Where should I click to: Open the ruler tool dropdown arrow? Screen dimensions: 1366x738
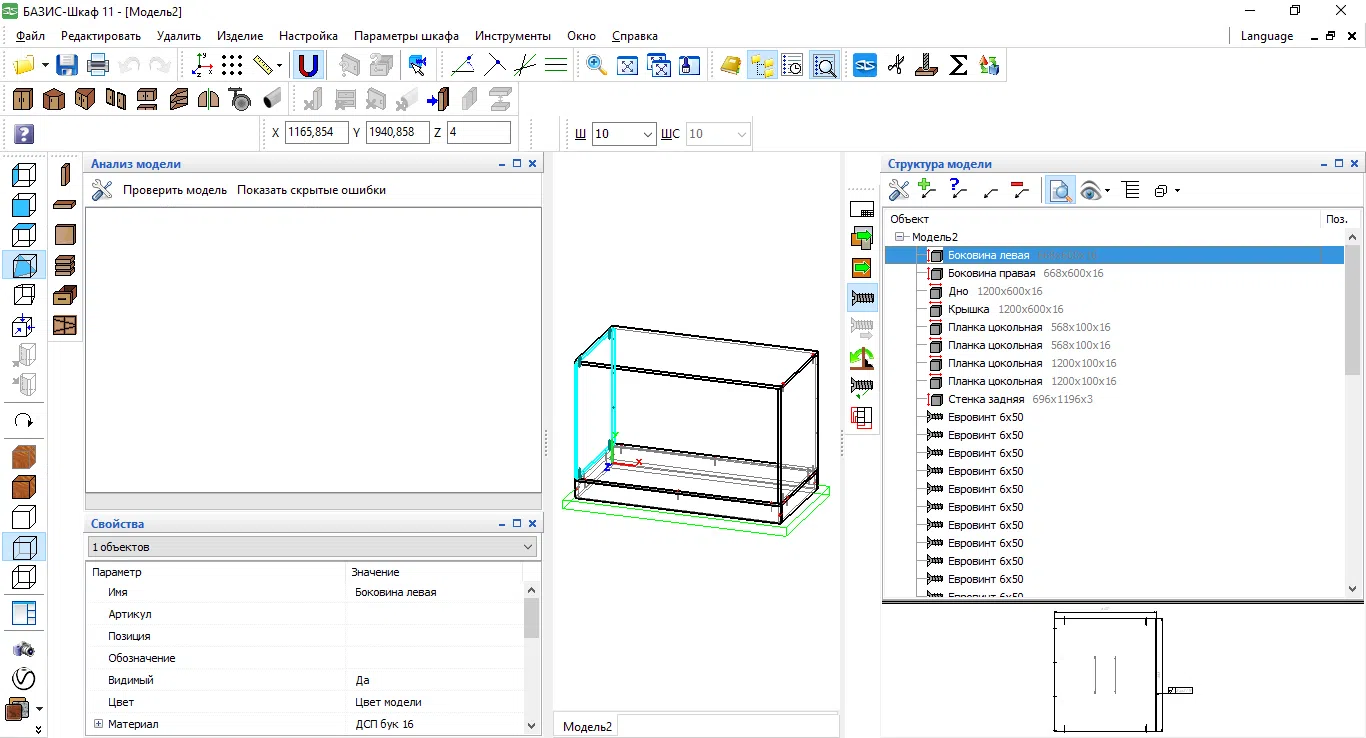click(x=279, y=66)
